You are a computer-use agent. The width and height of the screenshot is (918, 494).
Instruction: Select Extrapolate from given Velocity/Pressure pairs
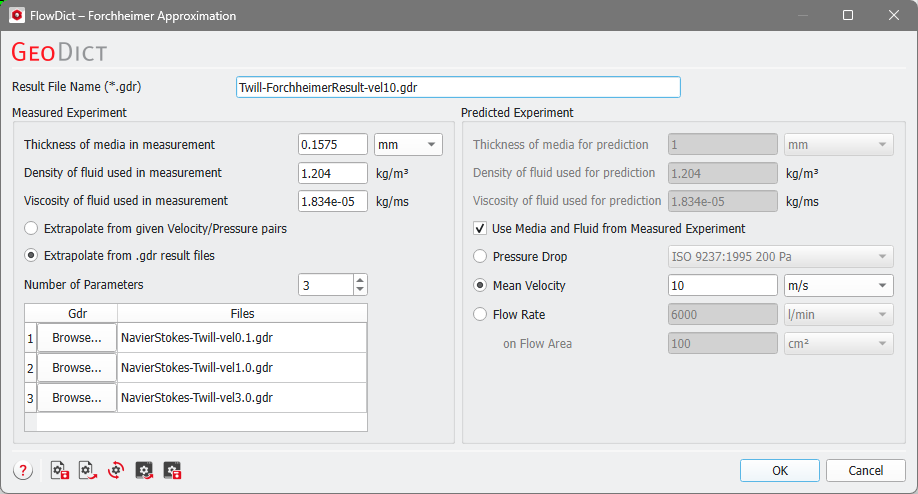tap(156, 228)
